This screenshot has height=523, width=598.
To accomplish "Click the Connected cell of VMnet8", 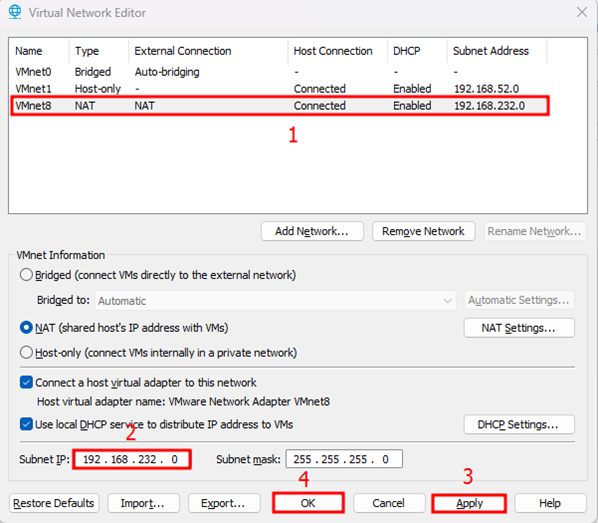I will [320, 106].
